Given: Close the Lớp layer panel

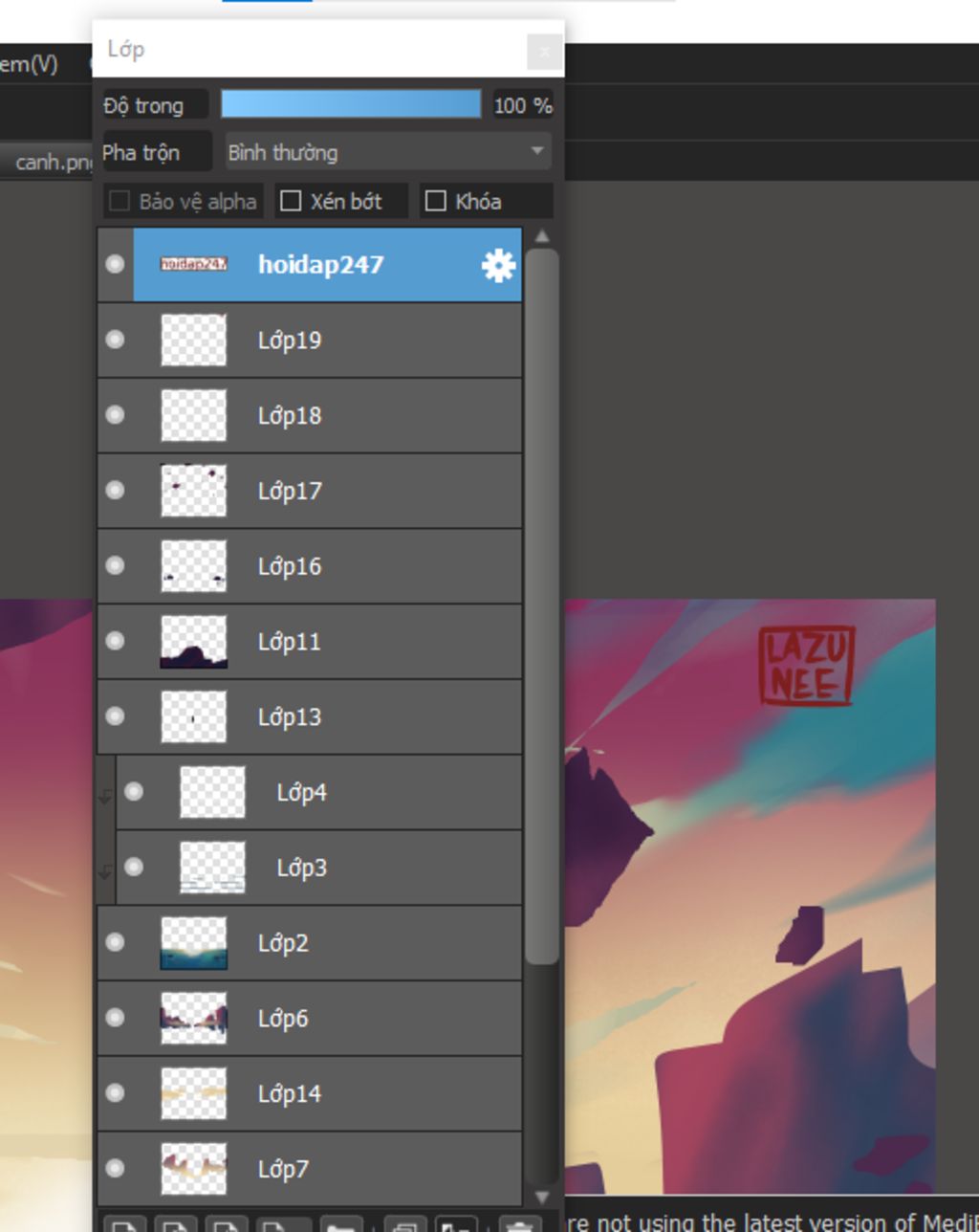Looking at the screenshot, I should click(x=545, y=52).
